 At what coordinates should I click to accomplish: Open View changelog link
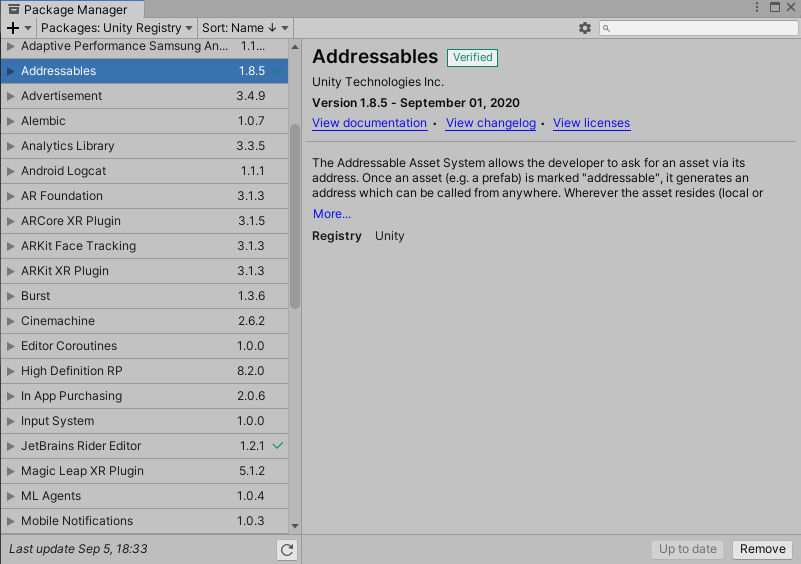(490, 123)
